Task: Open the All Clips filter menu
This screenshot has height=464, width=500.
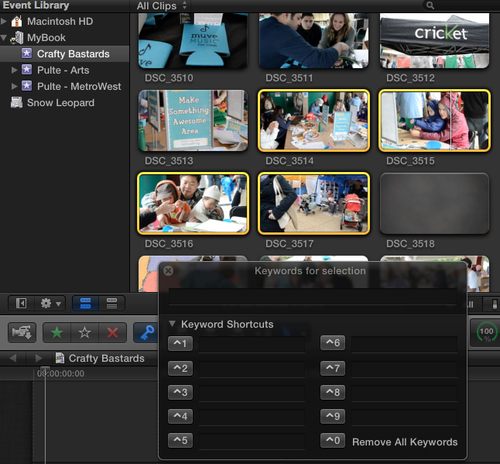Action: pyautogui.click(x=162, y=6)
